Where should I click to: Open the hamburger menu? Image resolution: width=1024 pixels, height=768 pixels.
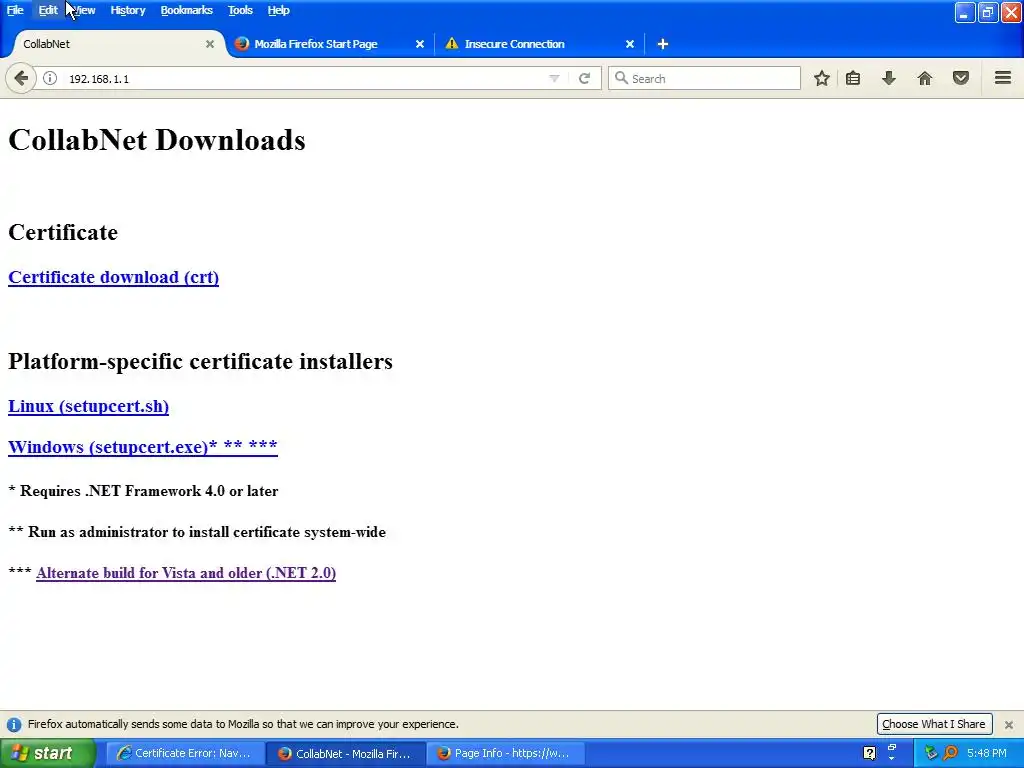(x=1003, y=78)
